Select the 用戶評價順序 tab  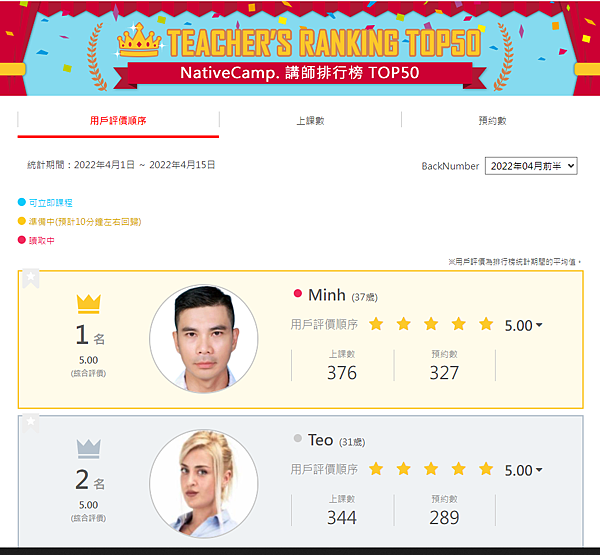coord(118,121)
